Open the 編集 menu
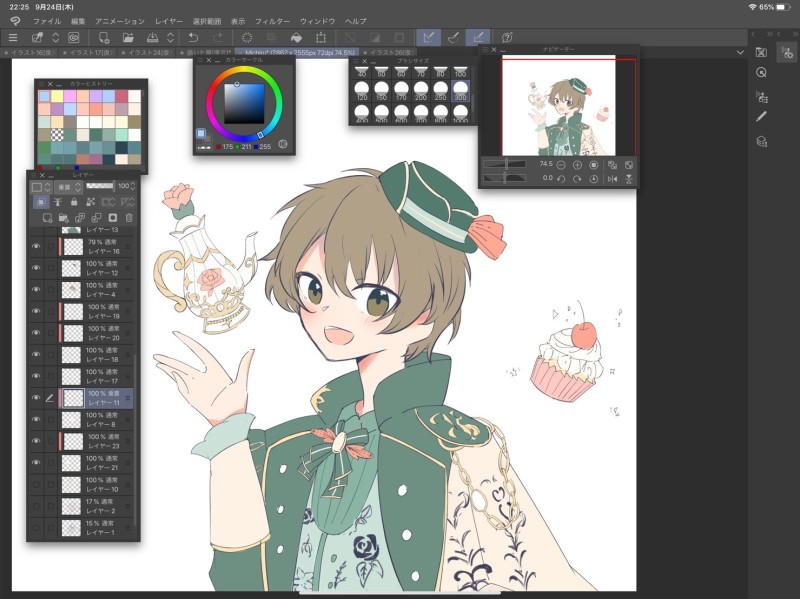 (x=78, y=21)
